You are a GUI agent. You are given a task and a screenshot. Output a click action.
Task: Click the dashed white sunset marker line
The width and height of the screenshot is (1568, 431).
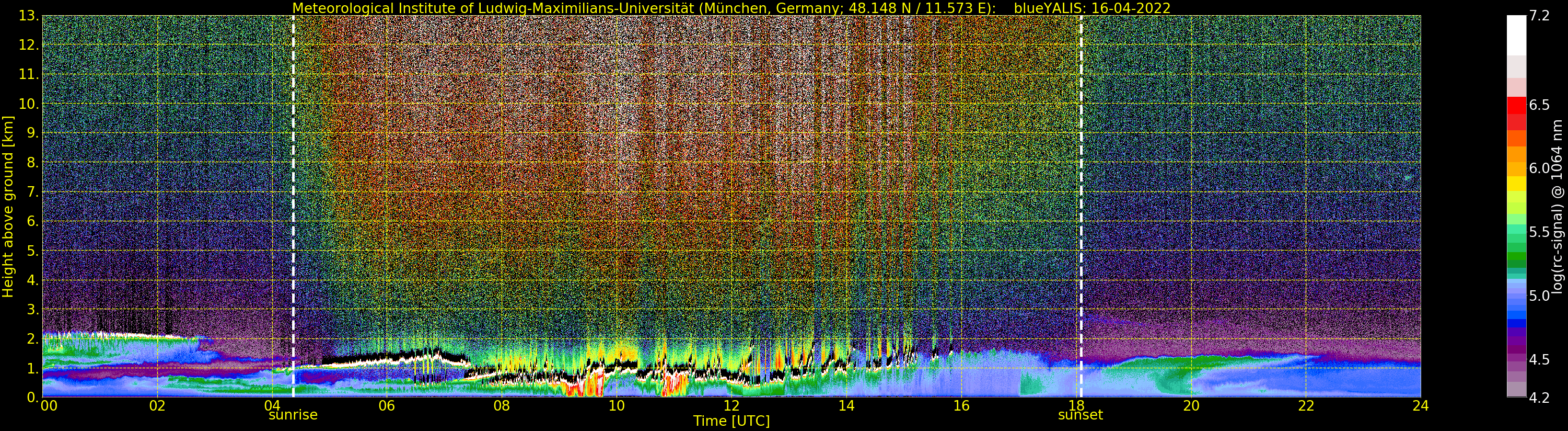(x=1081, y=206)
